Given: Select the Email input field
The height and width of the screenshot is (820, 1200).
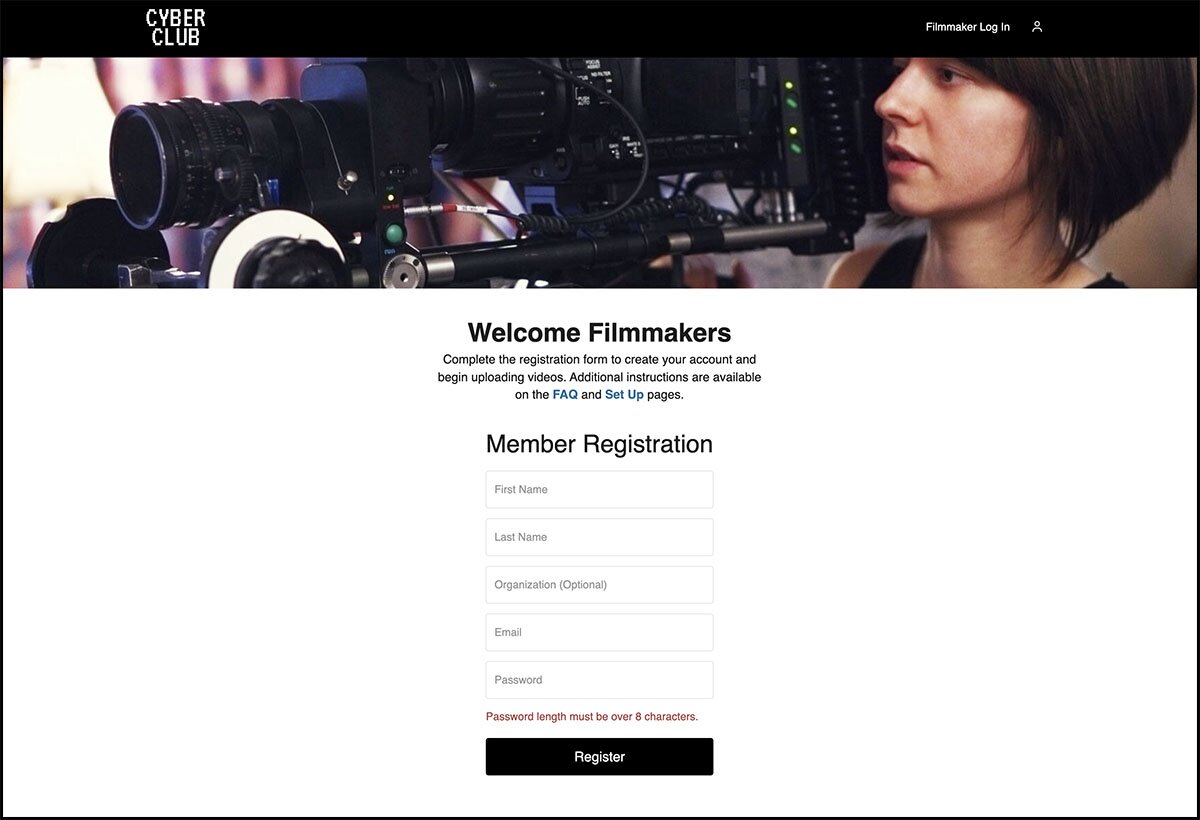Looking at the screenshot, I should pyautogui.click(x=599, y=632).
